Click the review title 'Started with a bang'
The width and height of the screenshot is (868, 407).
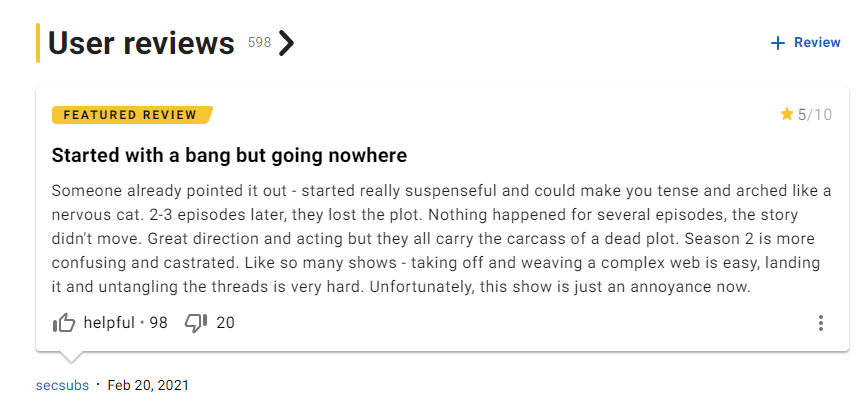(x=229, y=156)
